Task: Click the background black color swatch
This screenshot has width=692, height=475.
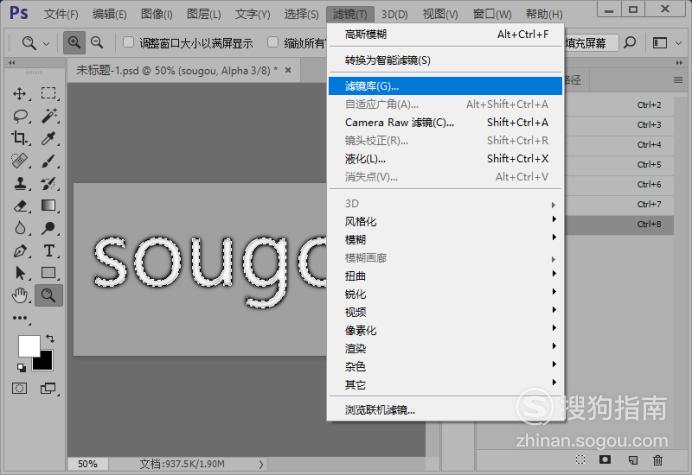Action: (45, 362)
